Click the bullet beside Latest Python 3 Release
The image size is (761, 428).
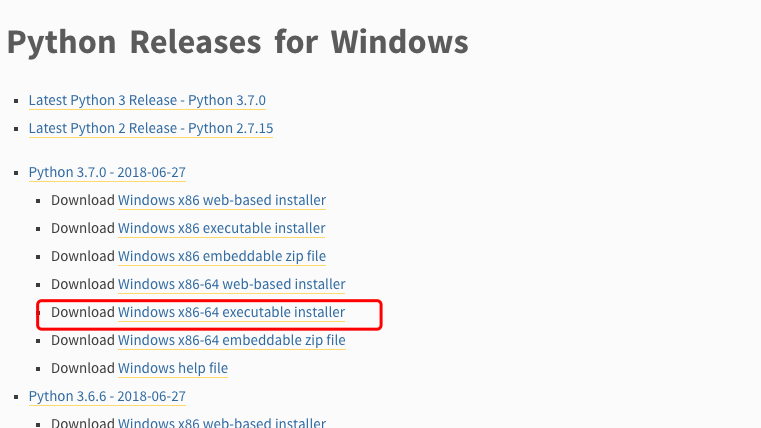click(x=17, y=101)
